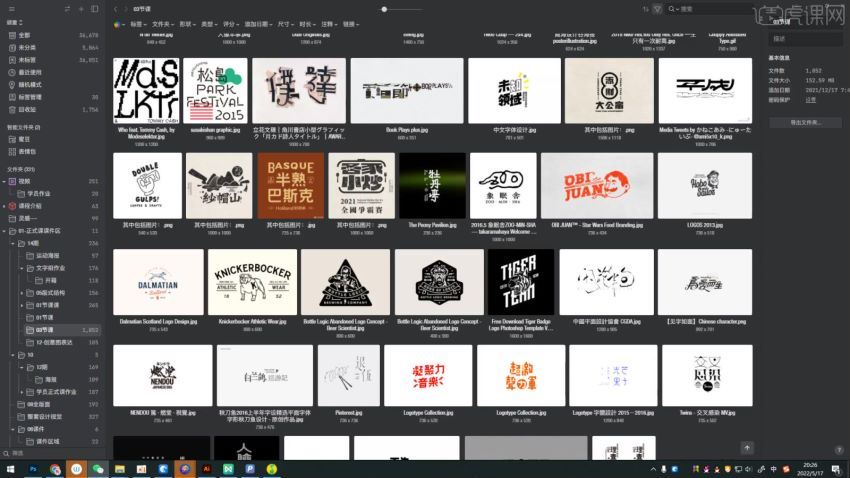850x478 pixels.
Task: Open the taskbar clock showing 20:26
Action: click(810, 469)
